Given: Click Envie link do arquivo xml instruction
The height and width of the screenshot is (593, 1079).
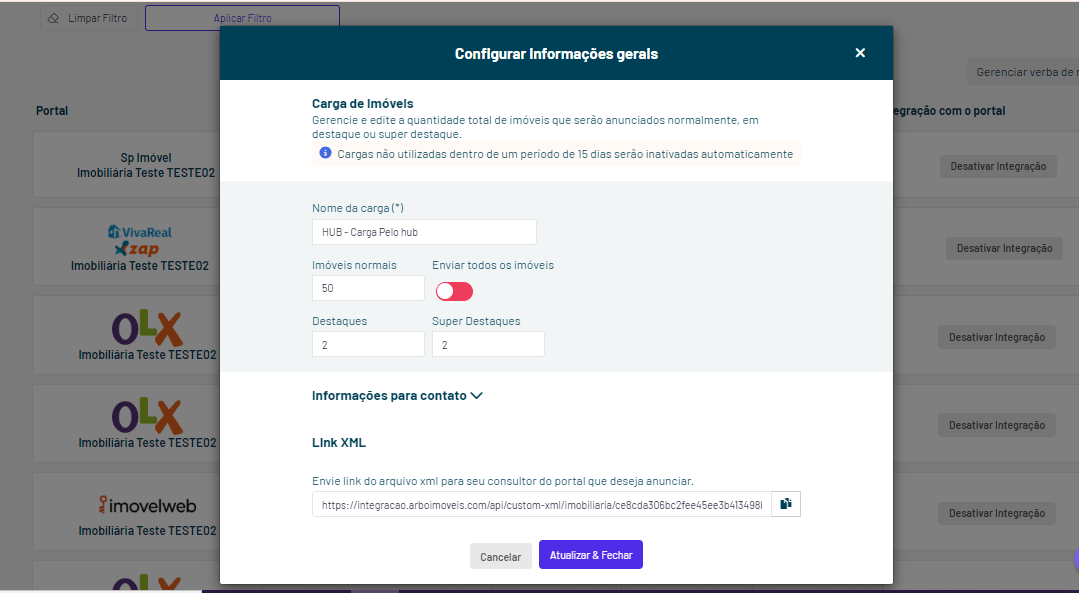Looking at the screenshot, I should coord(503,481).
